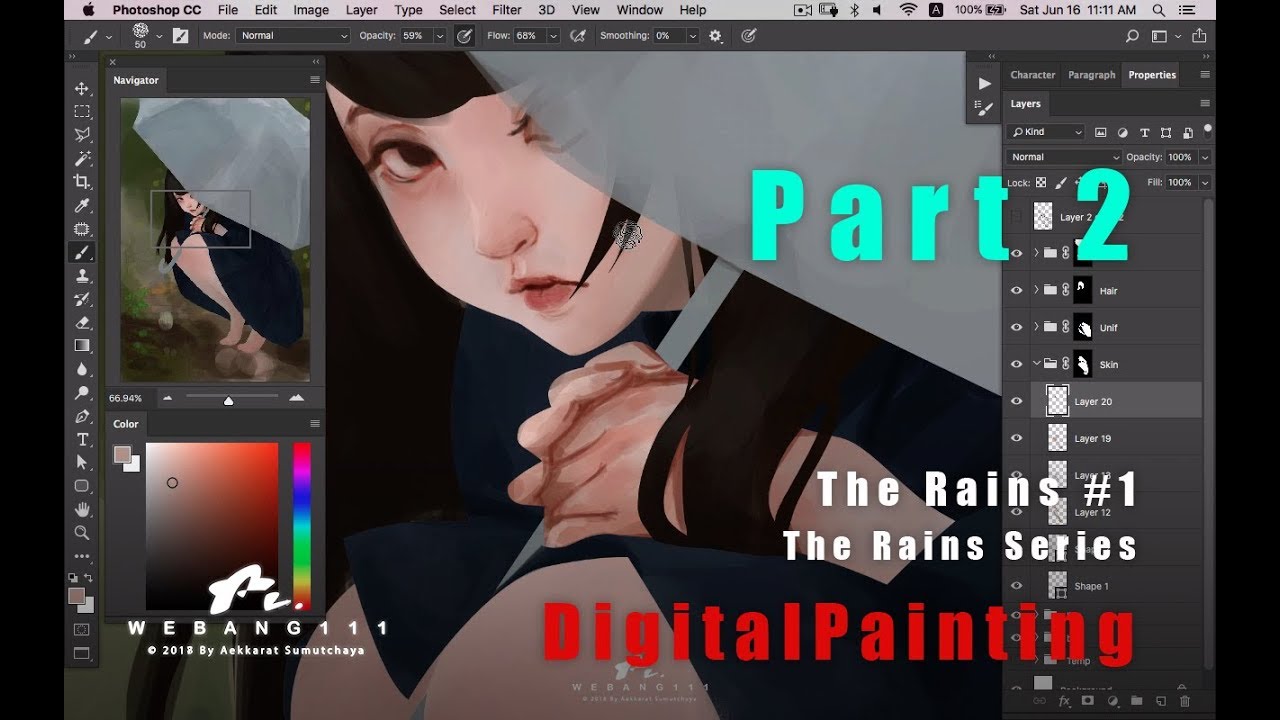Select the Rectangular Marquee tool
This screenshot has height=720, width=1280.
[x=82, y=111]
